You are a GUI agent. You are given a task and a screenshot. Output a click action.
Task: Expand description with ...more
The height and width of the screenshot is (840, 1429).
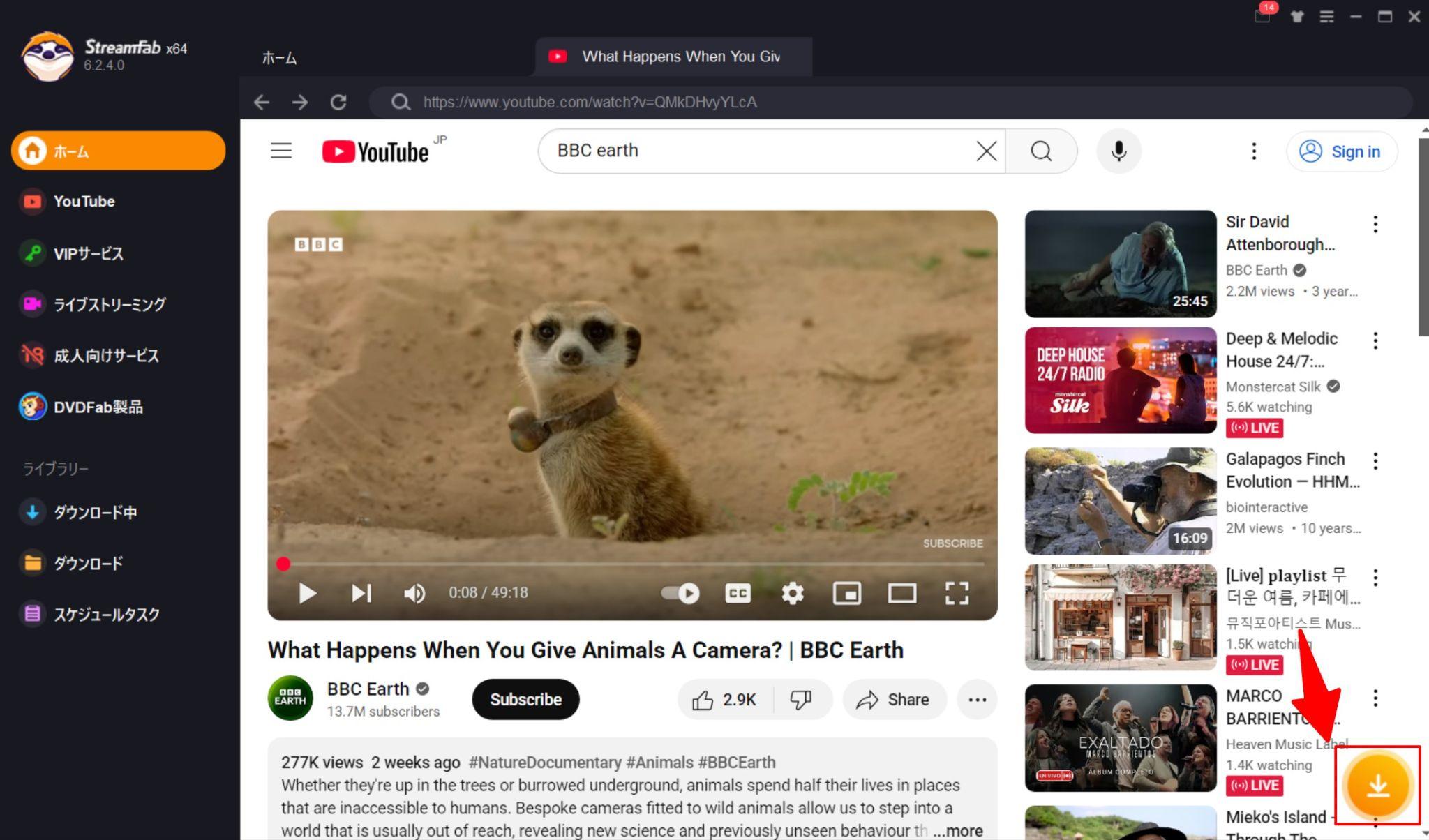(957, 830)
